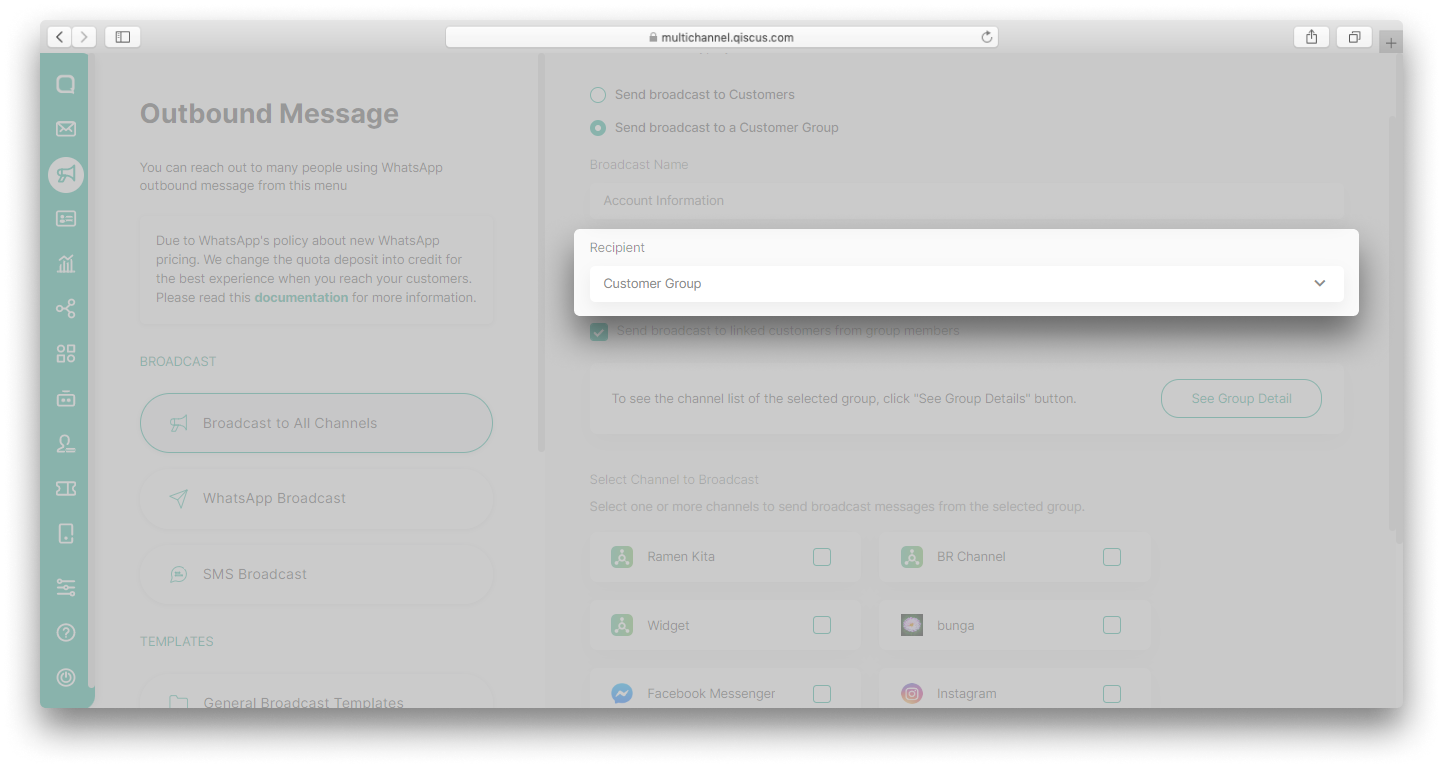Open the chatbot robot sidebar icon

coord(66,399)
